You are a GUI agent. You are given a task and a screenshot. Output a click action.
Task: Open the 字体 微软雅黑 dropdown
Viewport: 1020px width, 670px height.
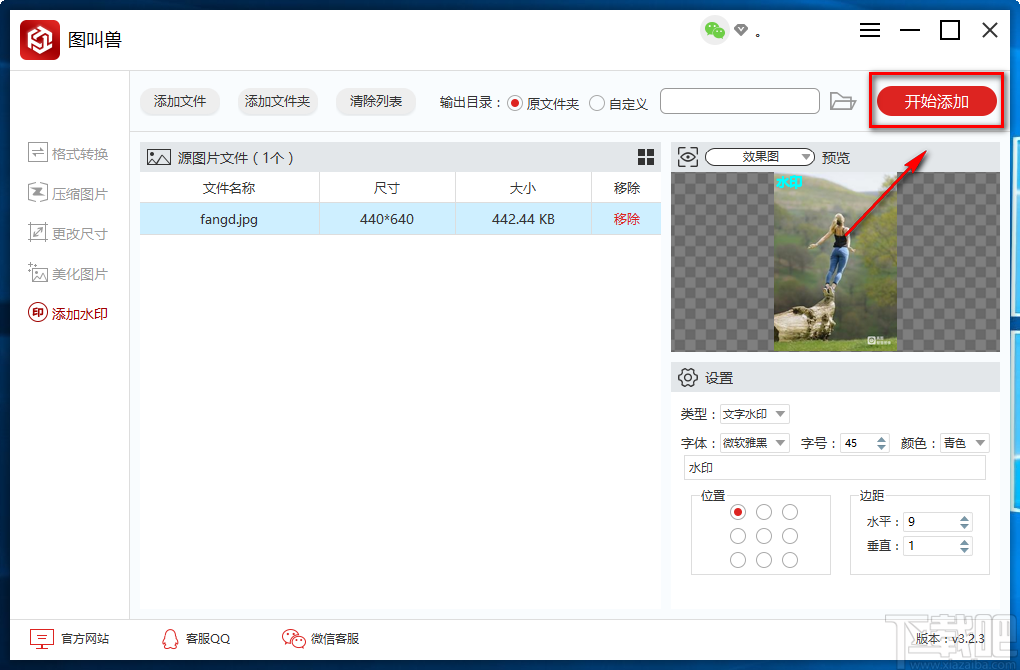click(755, 443)
